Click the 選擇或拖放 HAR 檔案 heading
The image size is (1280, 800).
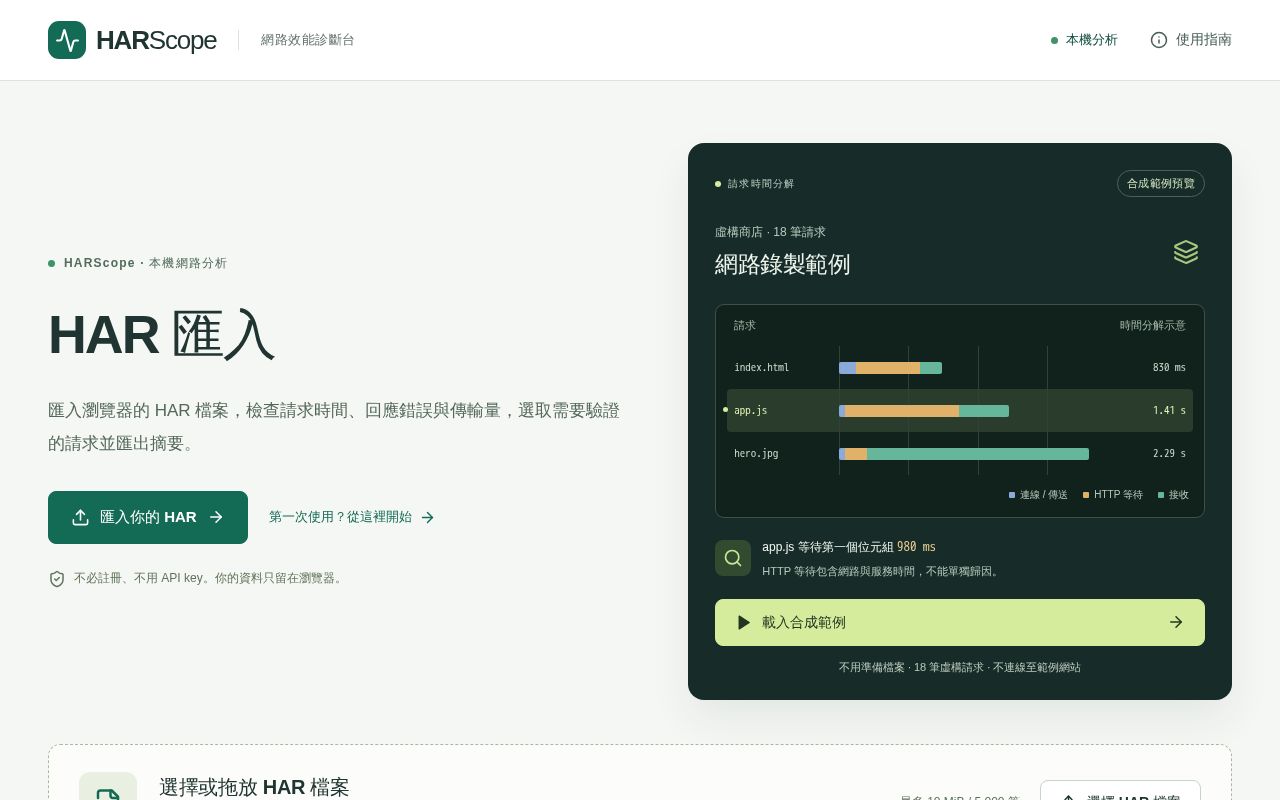[x=254, y=787]
